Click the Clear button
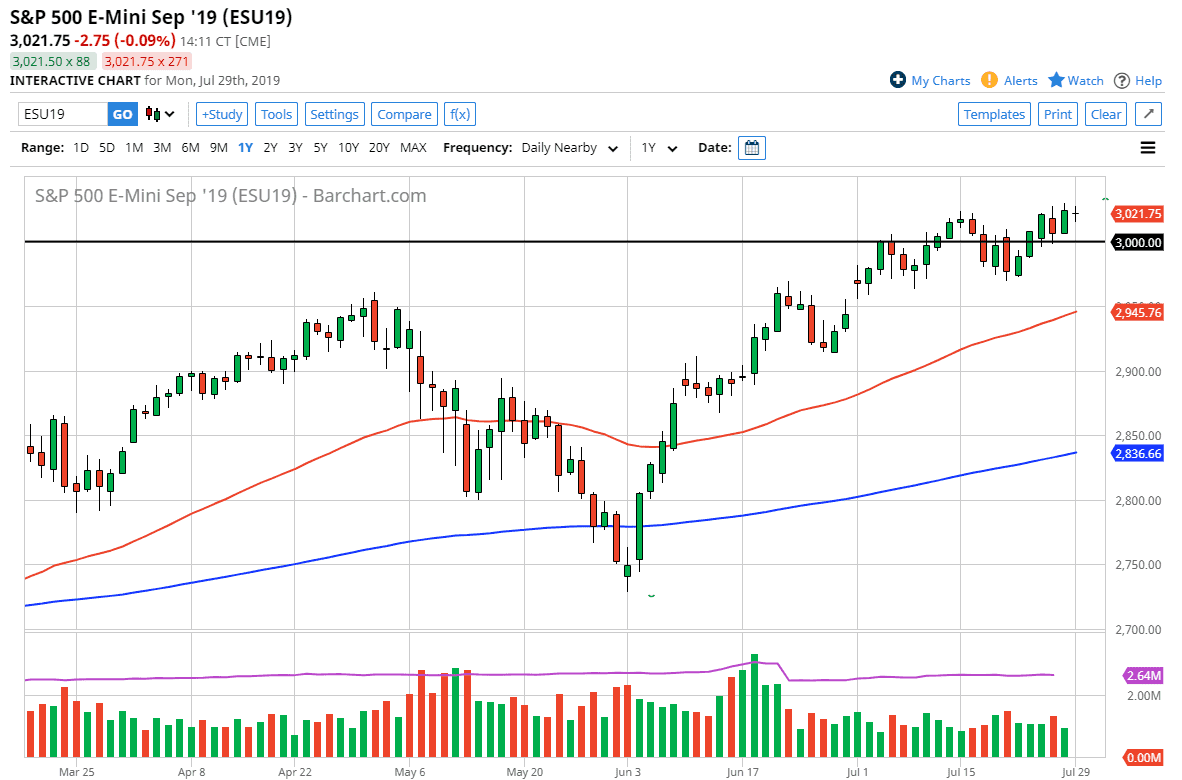The height and width of the screenshot is (780, 1182). pyautogui.click(x=1105, y=114)
